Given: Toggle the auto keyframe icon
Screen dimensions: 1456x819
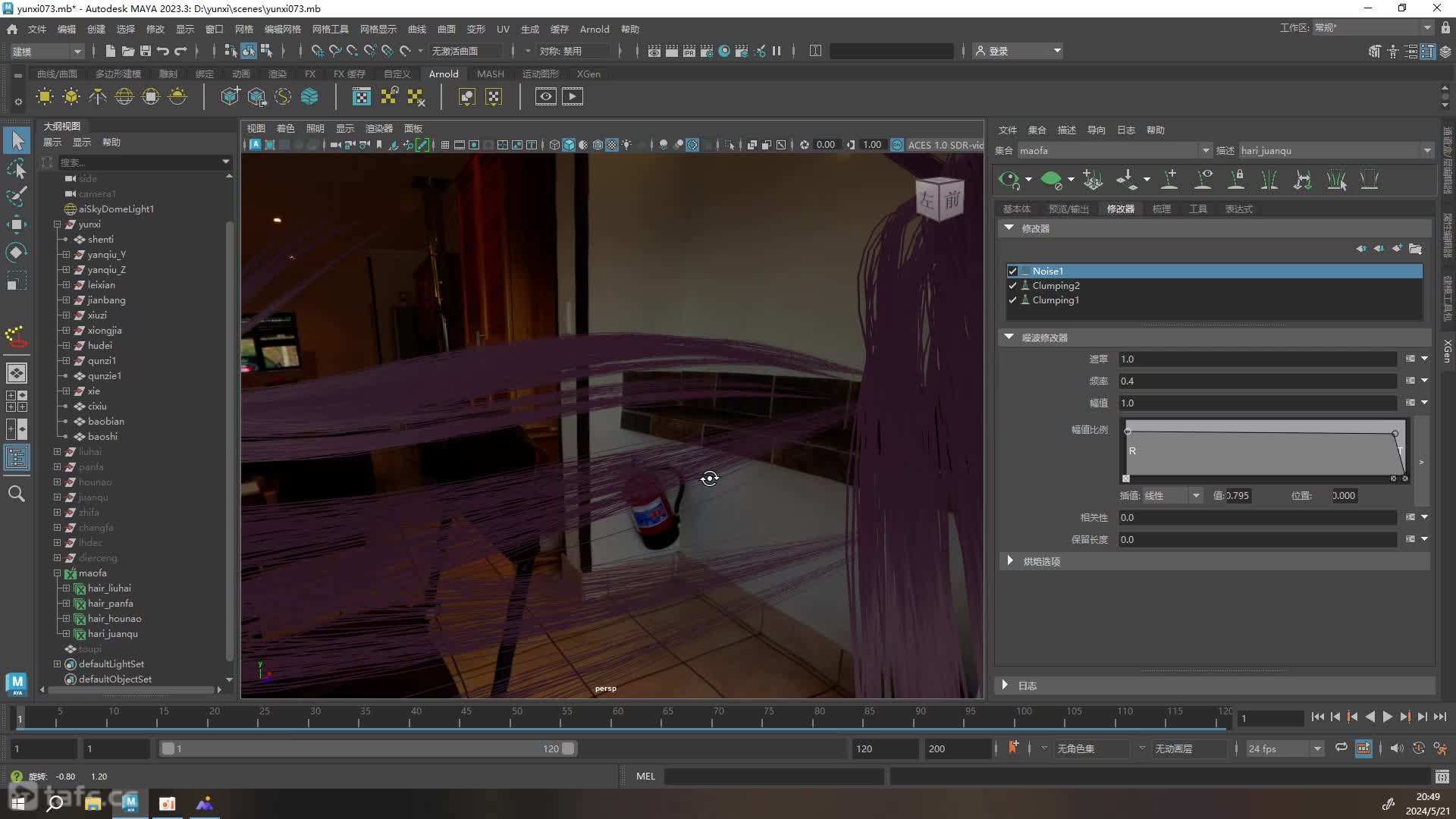Looking at the screenshot, I should point(1419,748).
